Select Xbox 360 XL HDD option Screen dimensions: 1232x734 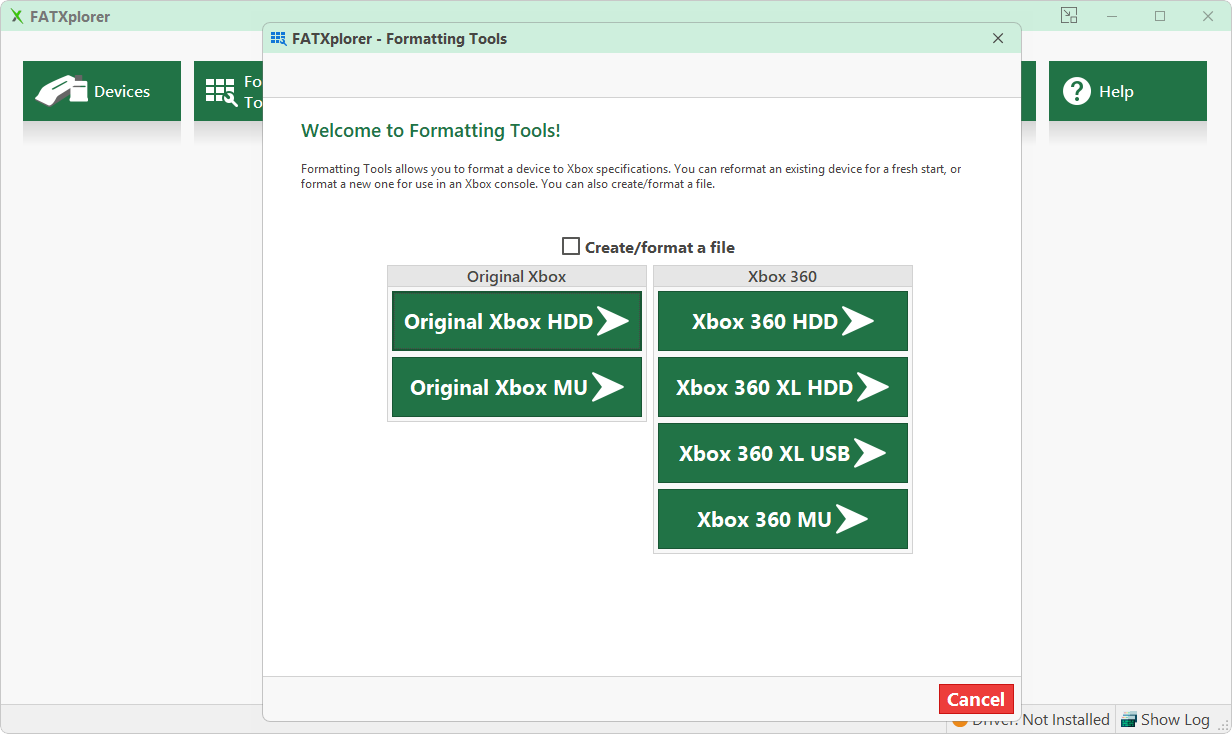tap(783, 387)
